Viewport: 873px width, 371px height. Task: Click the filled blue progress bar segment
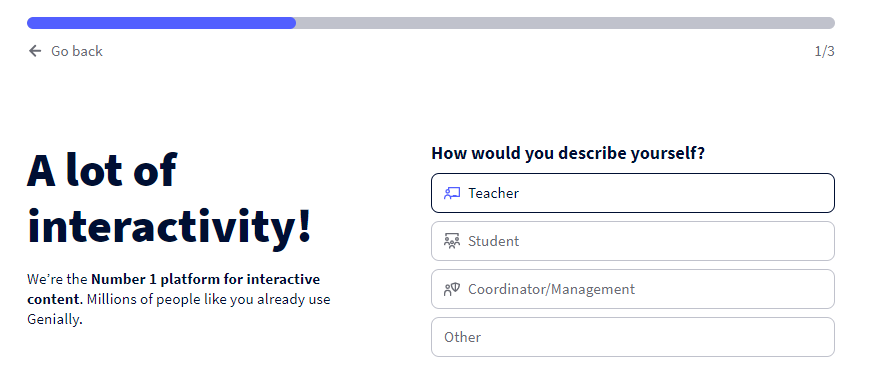tap(161, 23)
